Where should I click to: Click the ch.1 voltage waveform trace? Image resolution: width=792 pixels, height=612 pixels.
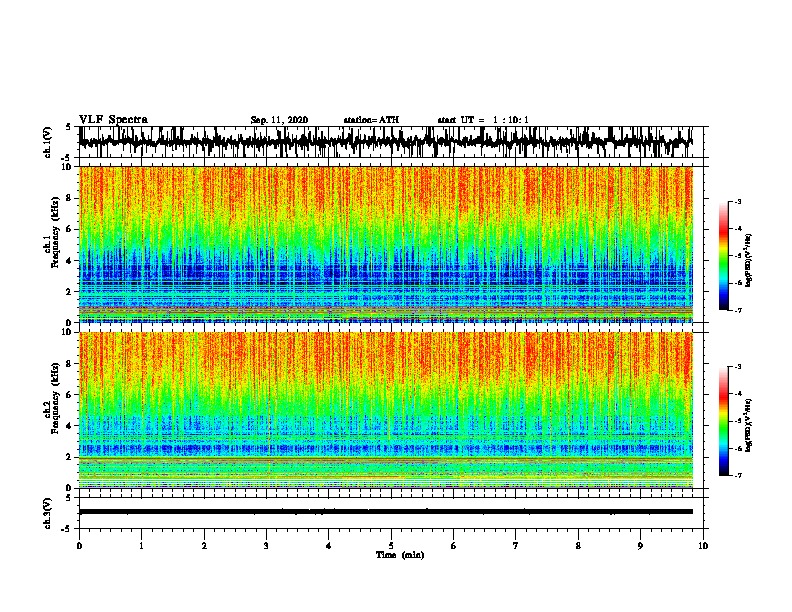(385, 142)
